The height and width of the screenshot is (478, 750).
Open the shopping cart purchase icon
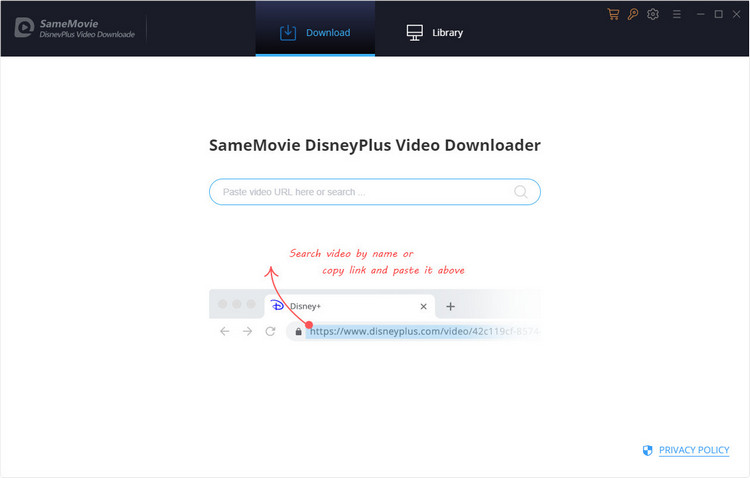coord(613,14)
